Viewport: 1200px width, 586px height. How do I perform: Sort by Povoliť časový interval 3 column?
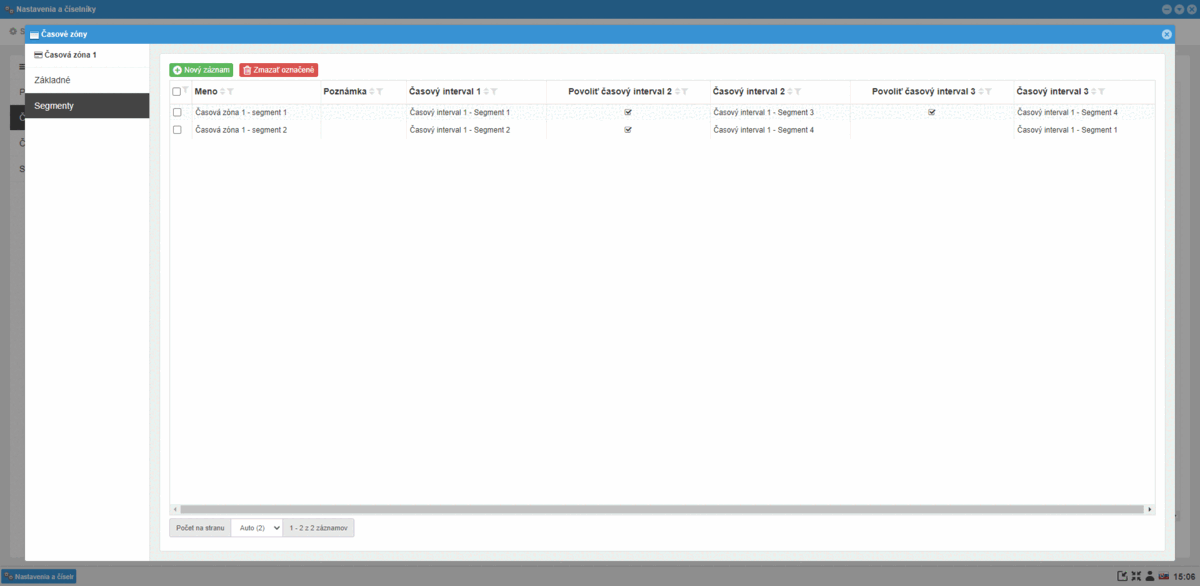pyautogui.click(x=980, y=91)
